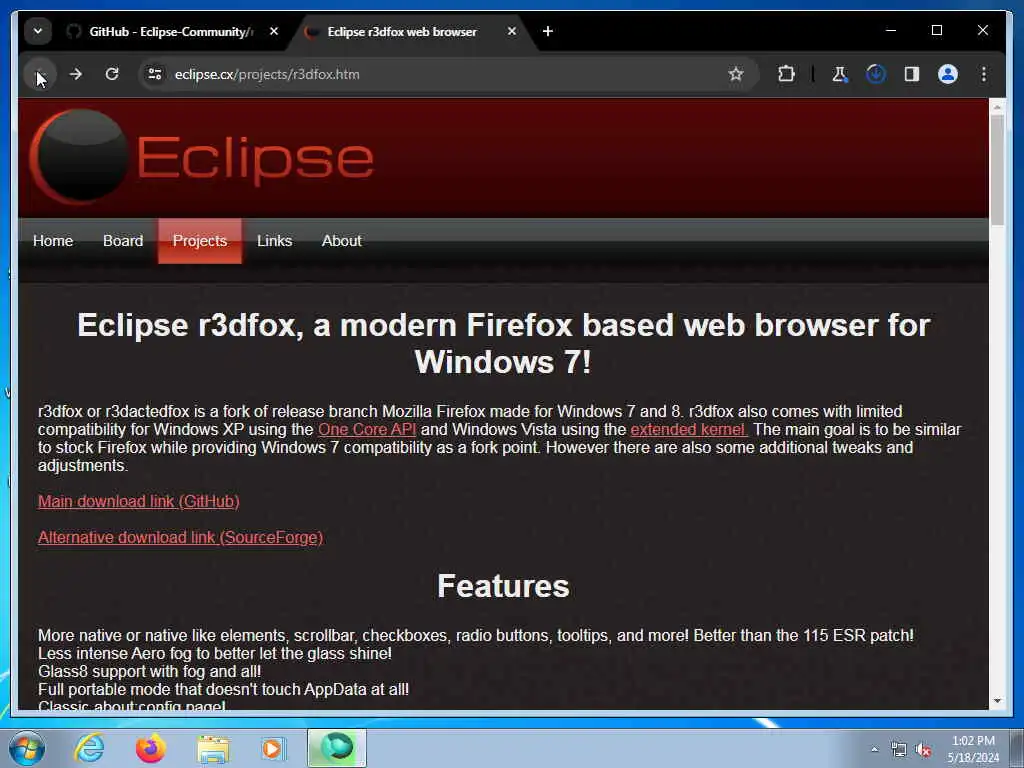Follow the One Core API link

point(367,430)
